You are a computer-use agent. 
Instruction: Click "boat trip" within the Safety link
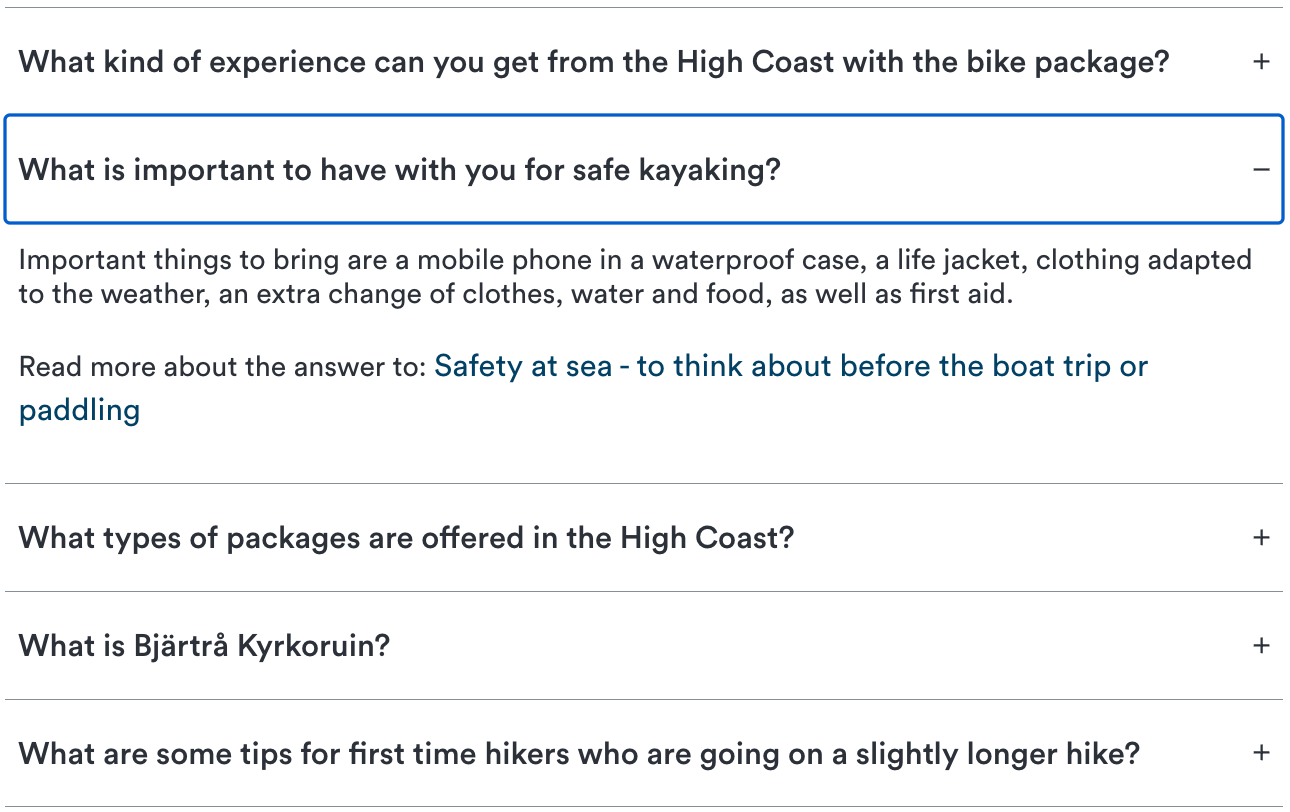pos(1051,367)
